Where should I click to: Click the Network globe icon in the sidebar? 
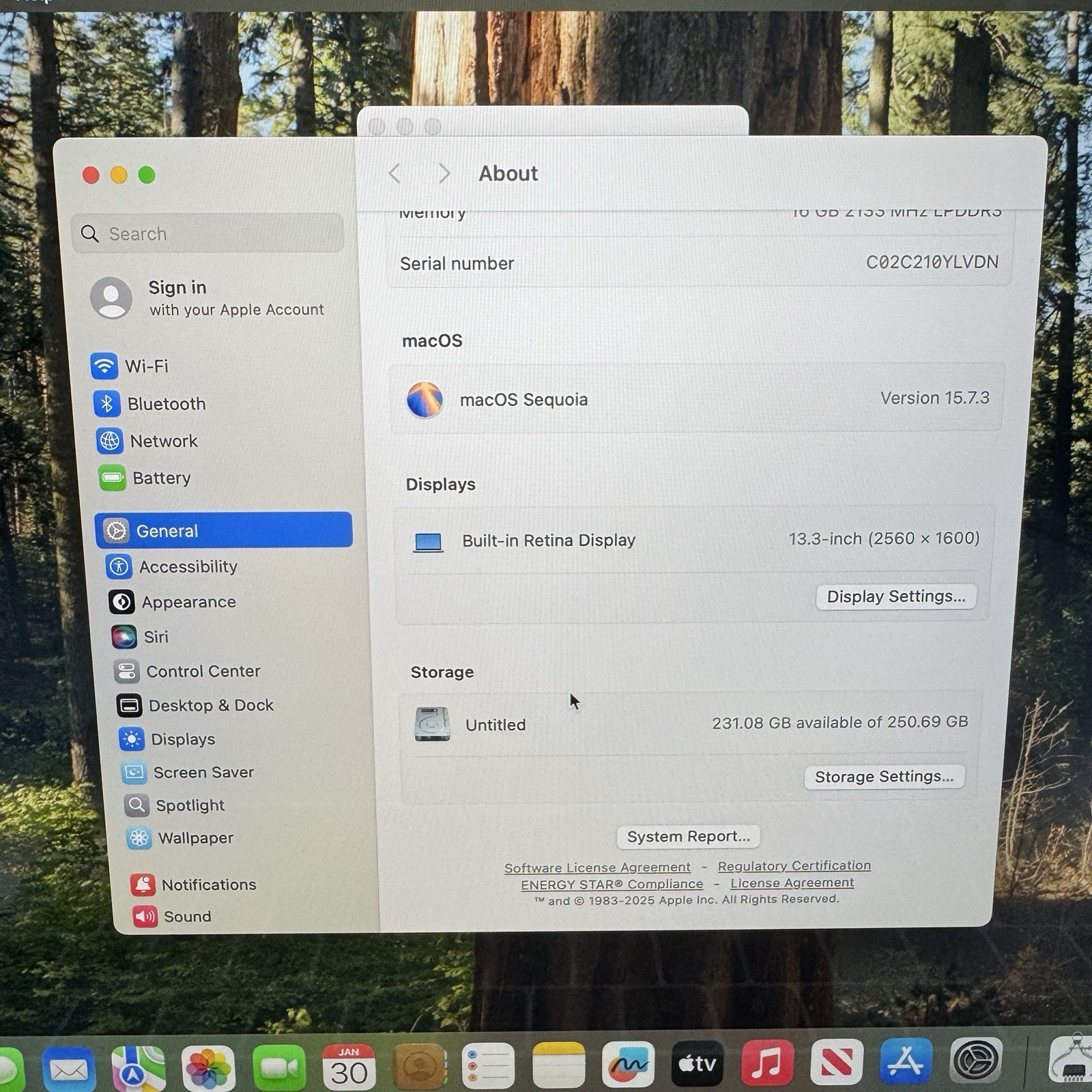[109, 441]
